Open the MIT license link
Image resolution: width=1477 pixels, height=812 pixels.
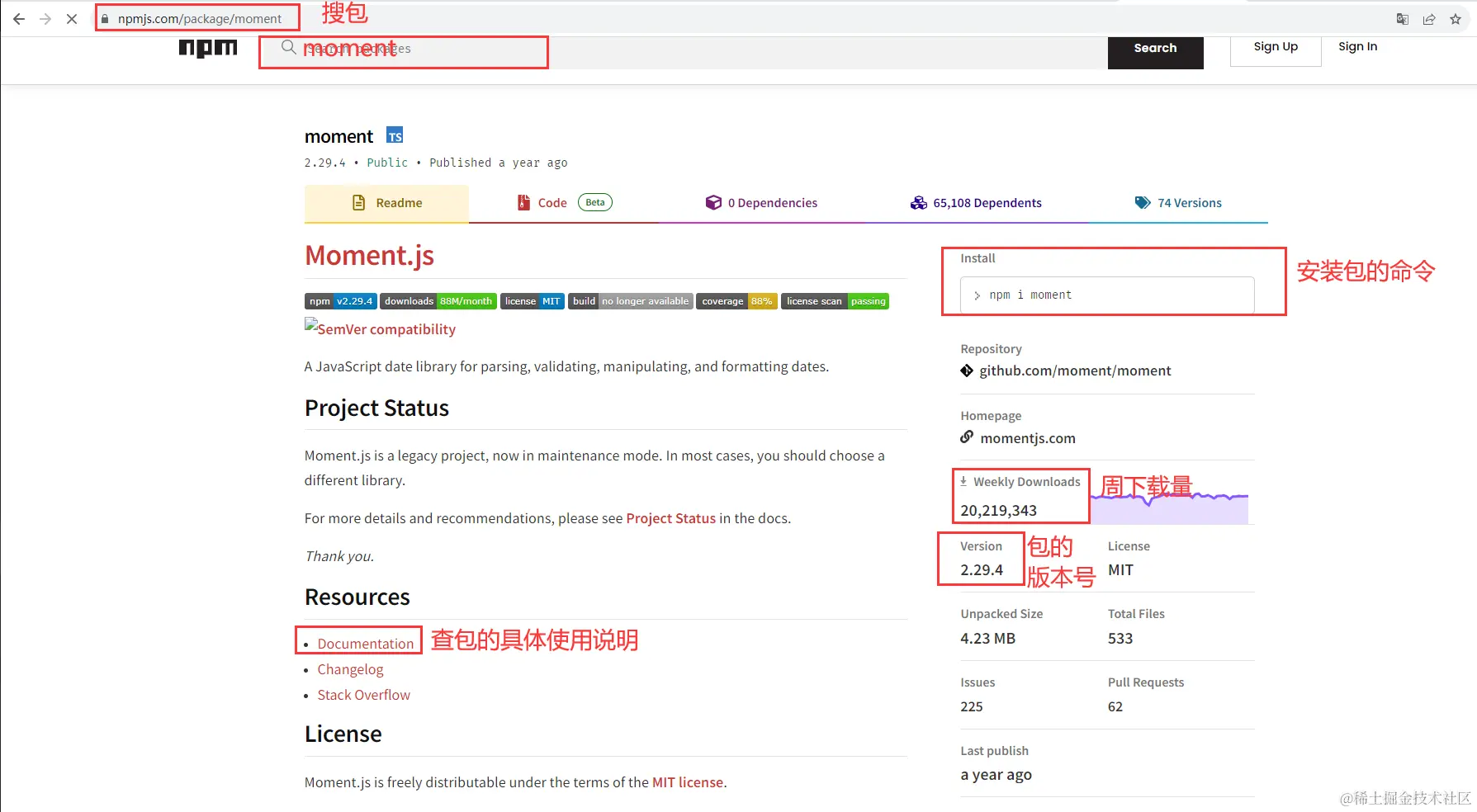[x=688, y=782]
